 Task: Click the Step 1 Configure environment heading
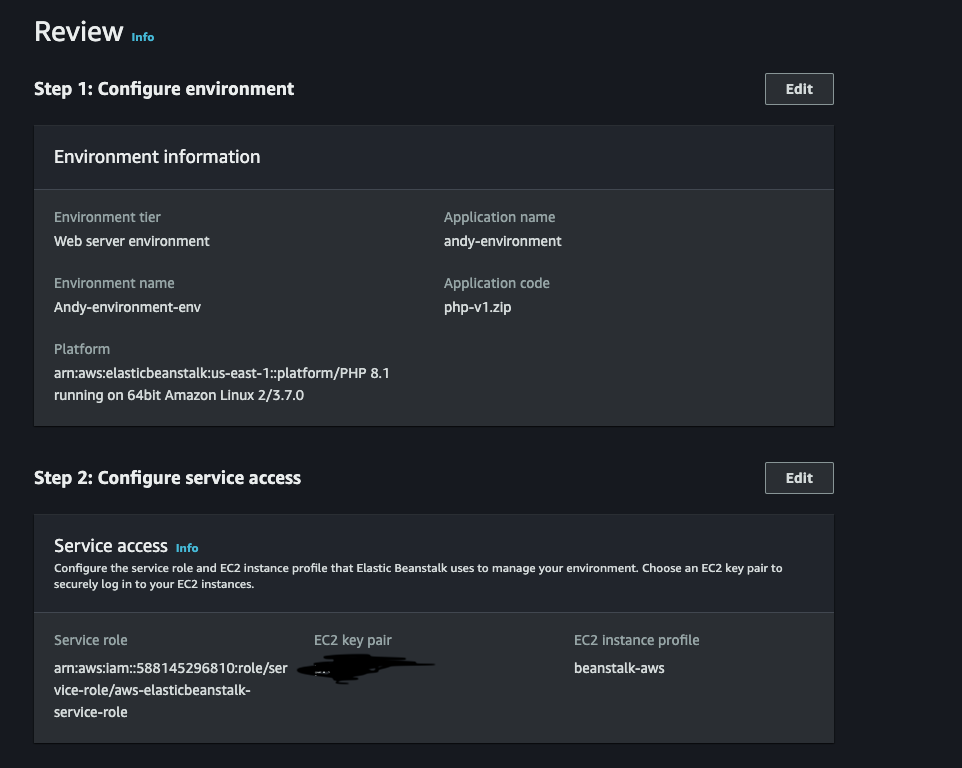[165, 89]
